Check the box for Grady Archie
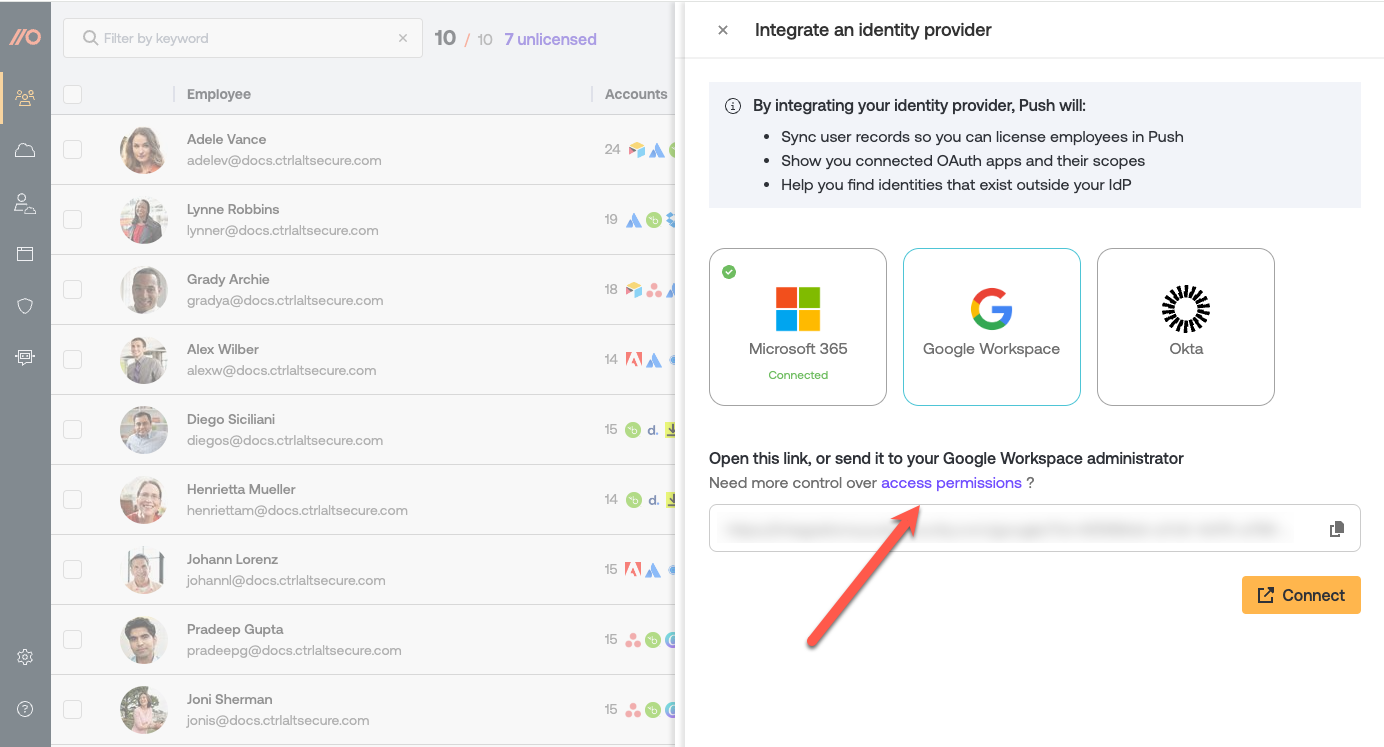Viewport: 1384px width, 747px height. coord(72,290)
